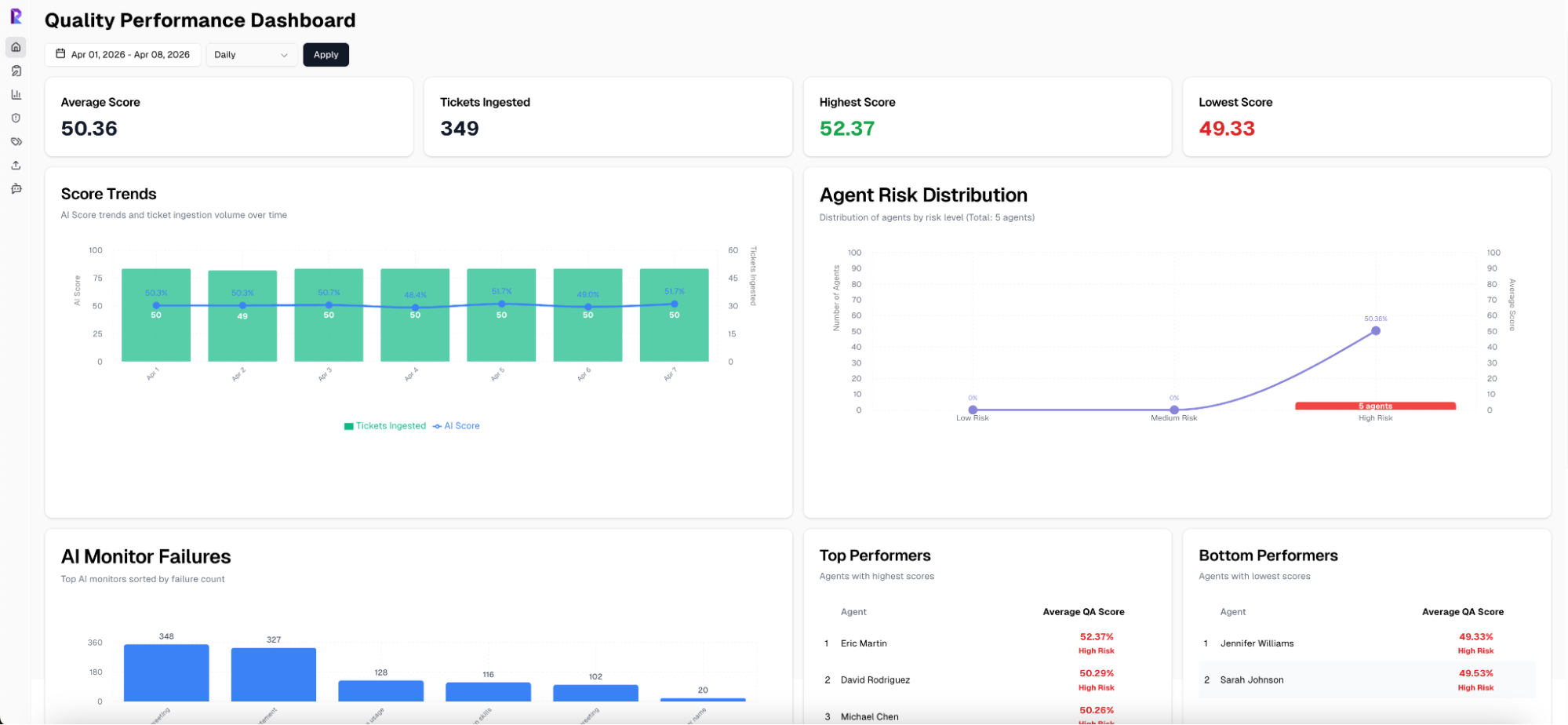The width and height of the screenshot is (1568, 725).
Task: Click the High Risk 50.36% line point
Action: click(1376, 331)
